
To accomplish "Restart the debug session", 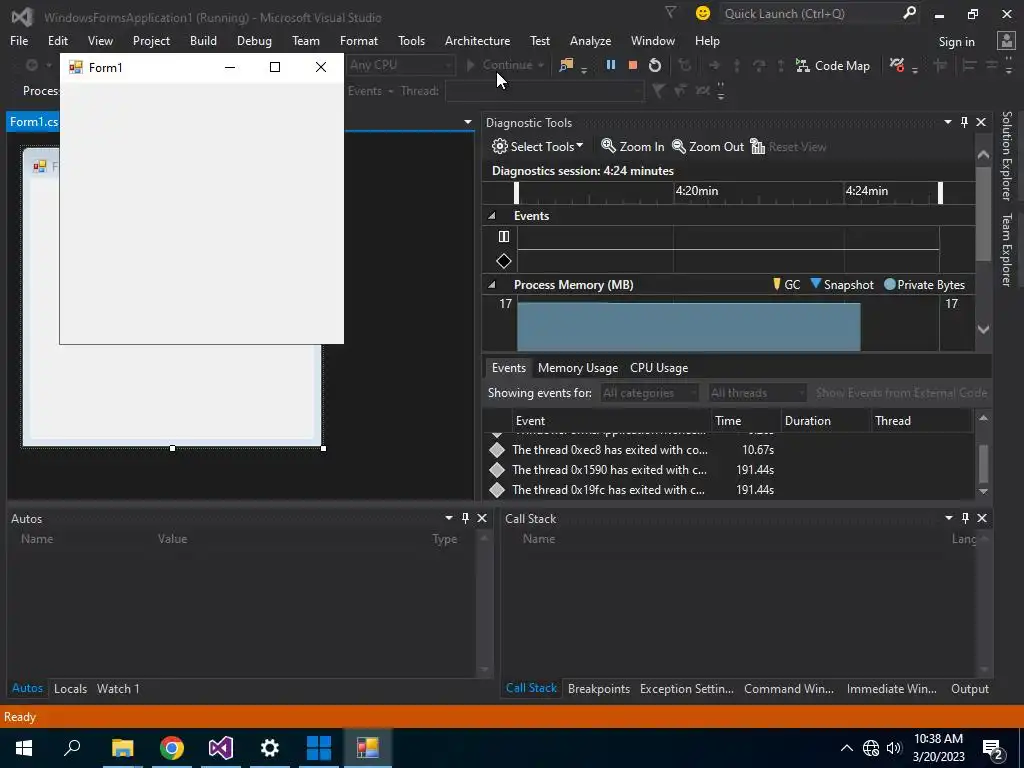I will click(654, 65).
